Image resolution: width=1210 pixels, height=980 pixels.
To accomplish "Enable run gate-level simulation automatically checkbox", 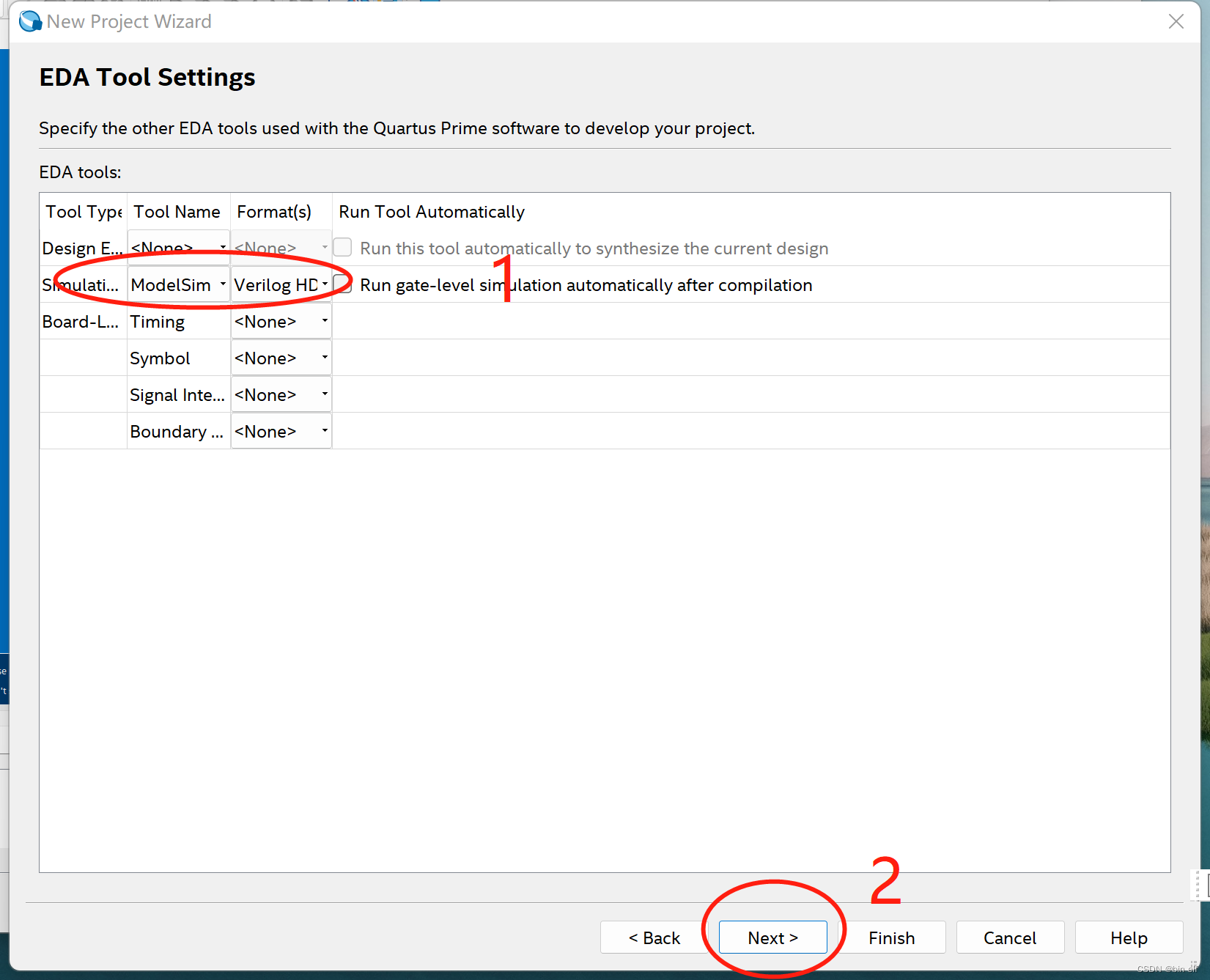I will click(342, 284).
